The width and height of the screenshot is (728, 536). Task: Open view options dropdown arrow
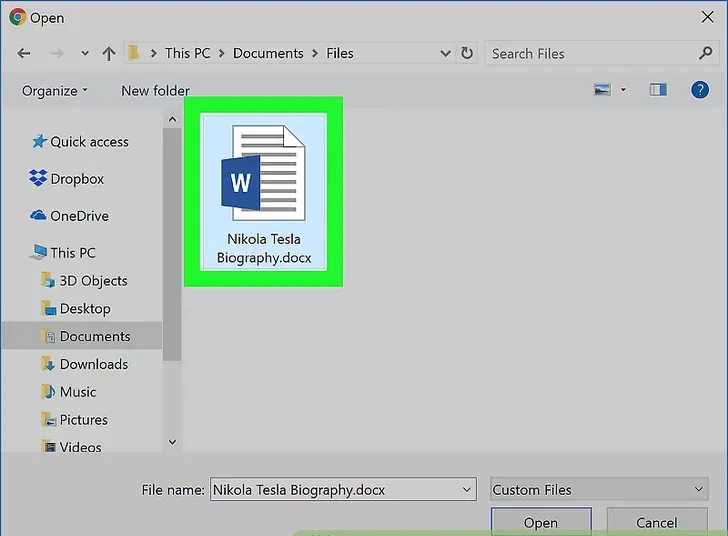(623, 90)
